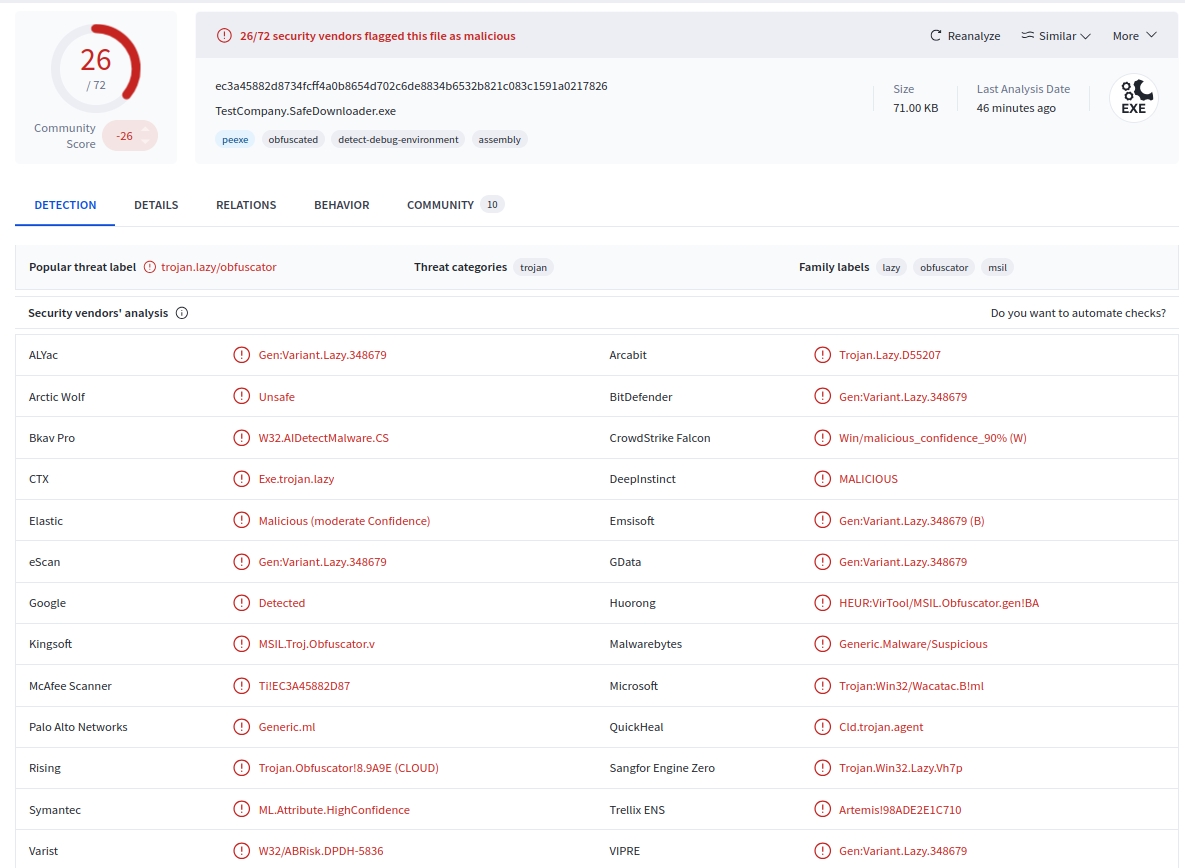This screenshot has width=1185, height=868.
Task: Click alert icon beside CrowdStrike Falcon's result
Action: pos(822,438)
